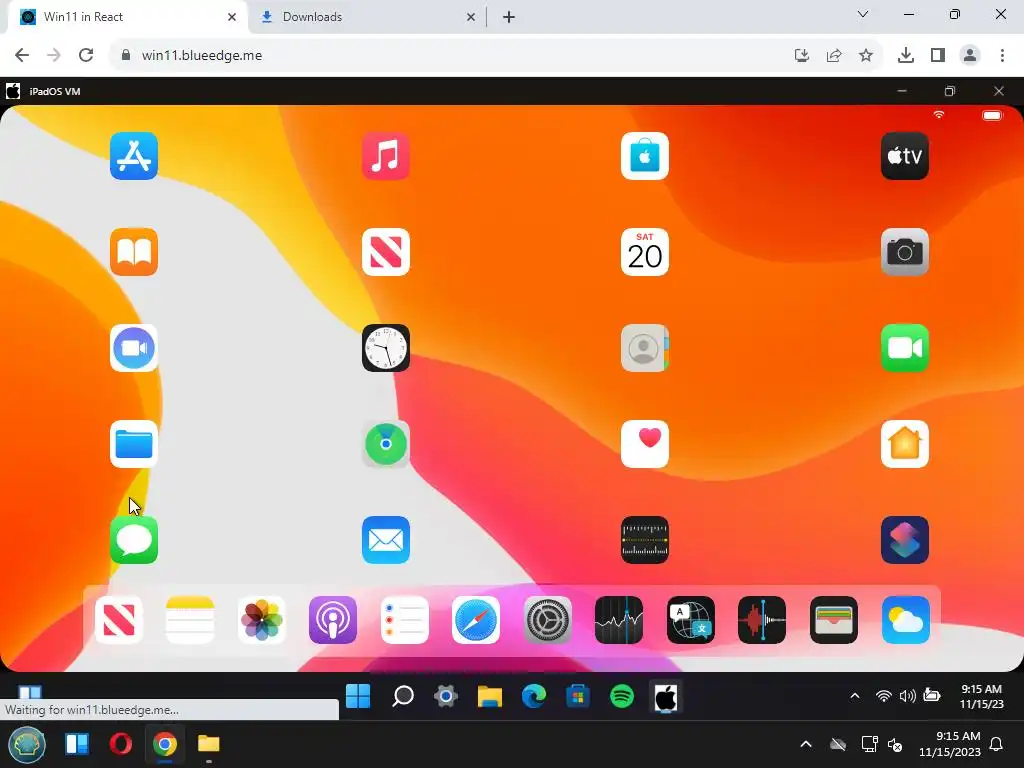Open the Health app with heart icon
The height and width of the screenshot is (768, 1024).
(645, 444)
